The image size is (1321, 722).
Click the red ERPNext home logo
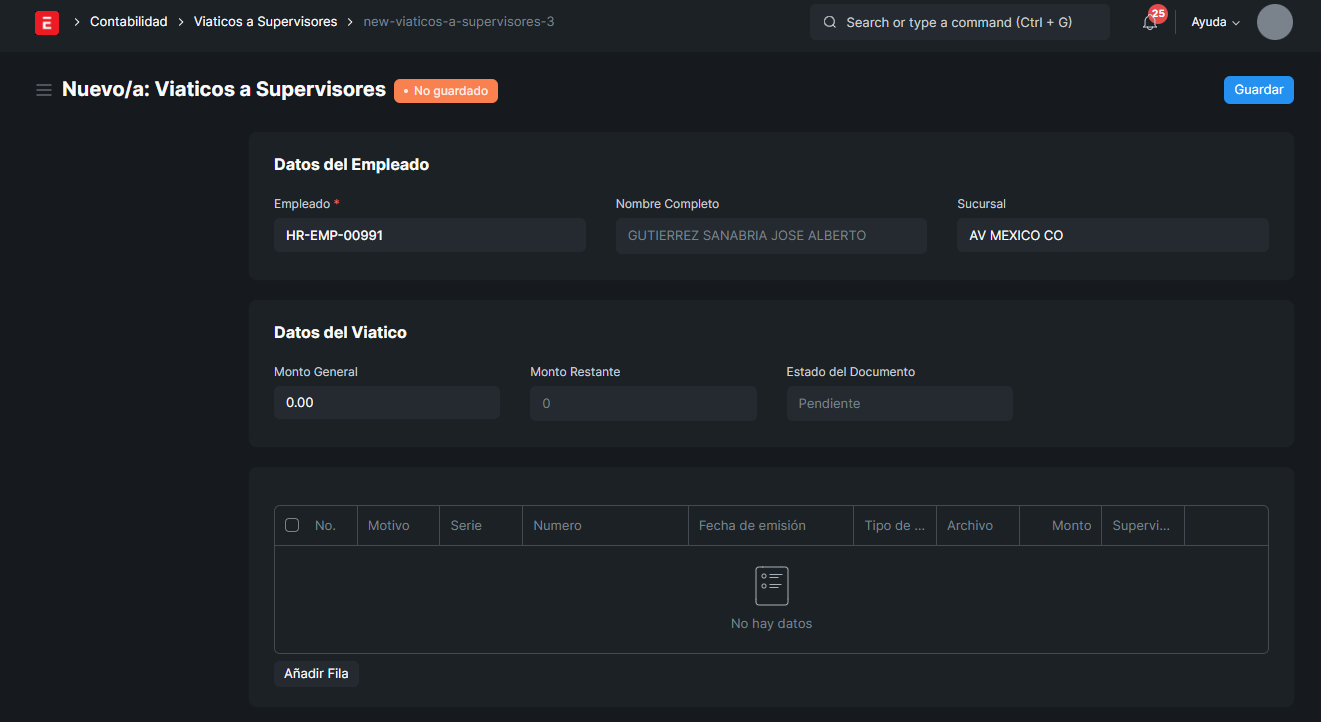tap(46, 22)
